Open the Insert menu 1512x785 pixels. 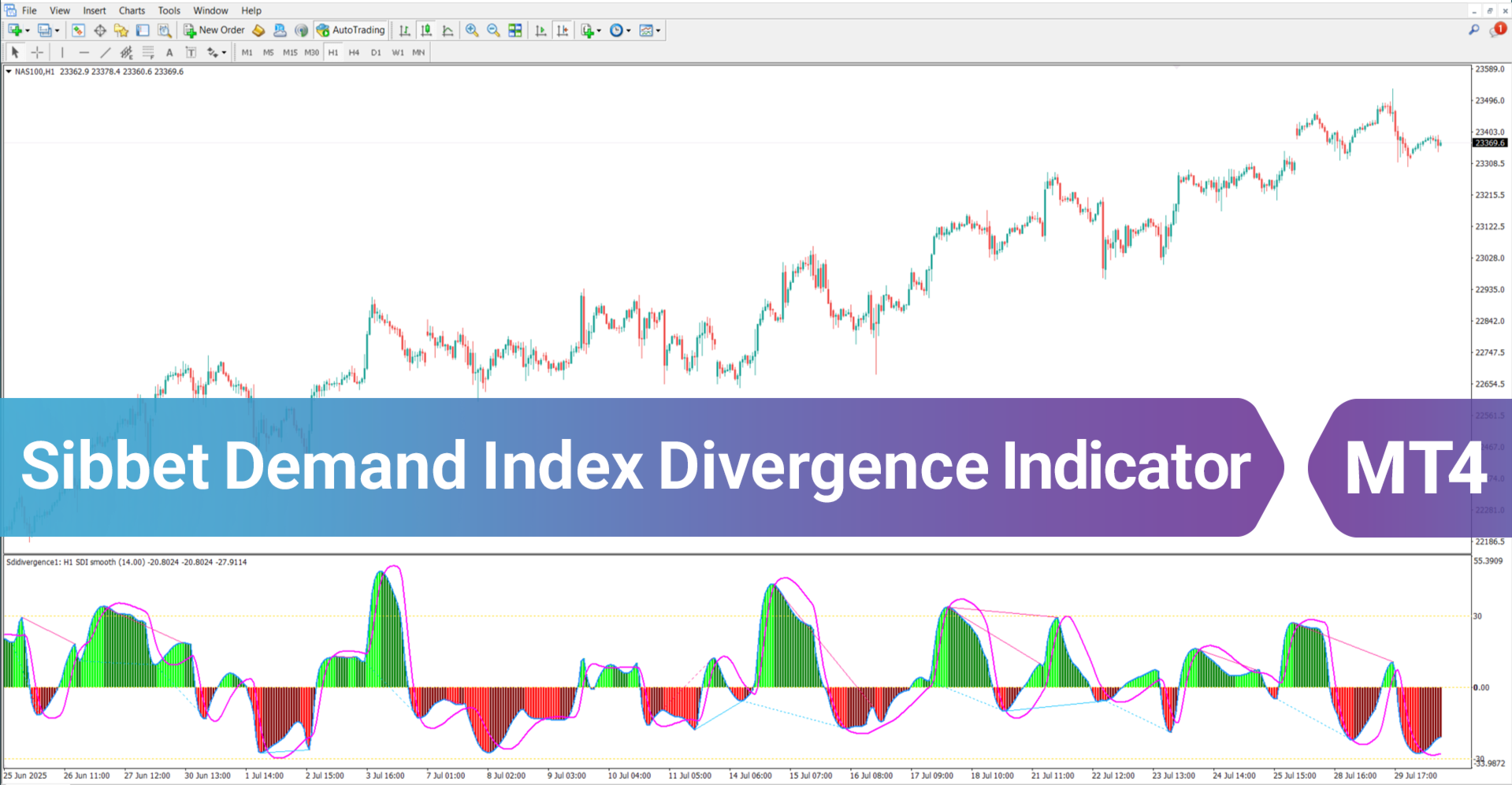point(95,10)
